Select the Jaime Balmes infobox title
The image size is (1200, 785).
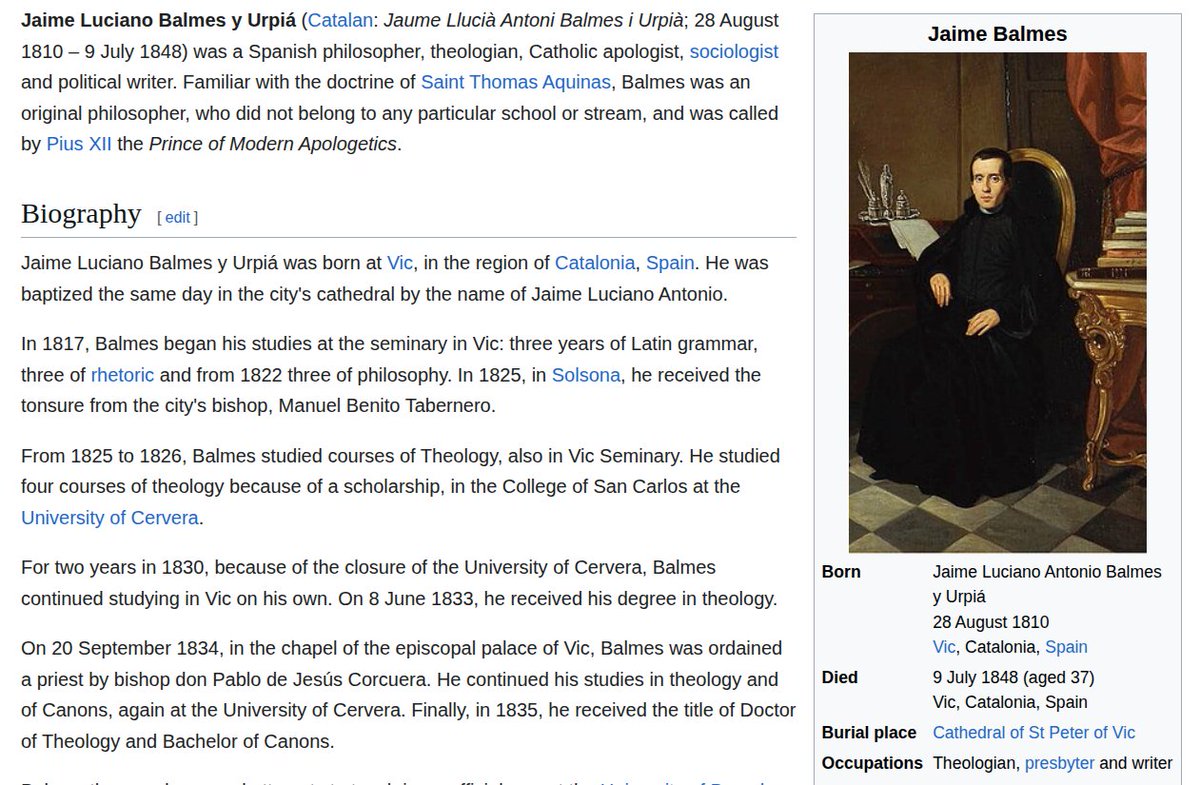[x=997, y=34]
